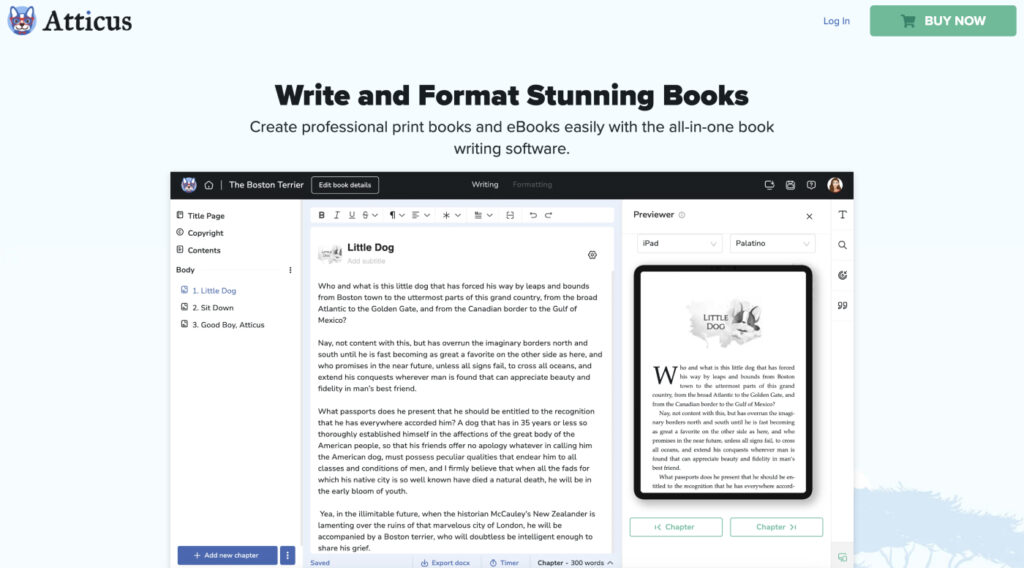The image size is (1024, 568).
Task: Click Add new chapter button
Action: 227,556
